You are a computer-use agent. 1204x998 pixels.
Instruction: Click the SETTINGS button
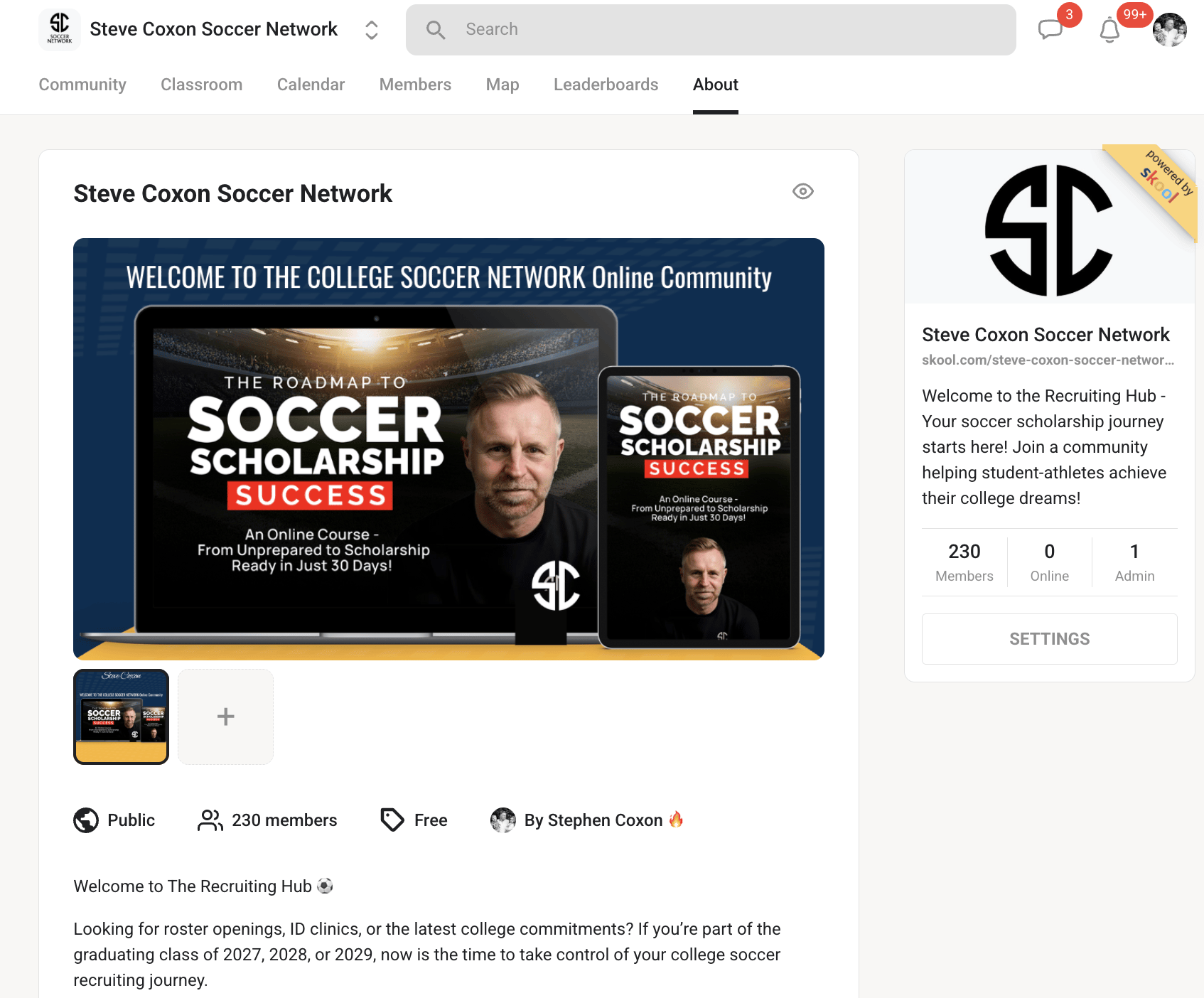pyautogui.click(x=1049, y=639)
